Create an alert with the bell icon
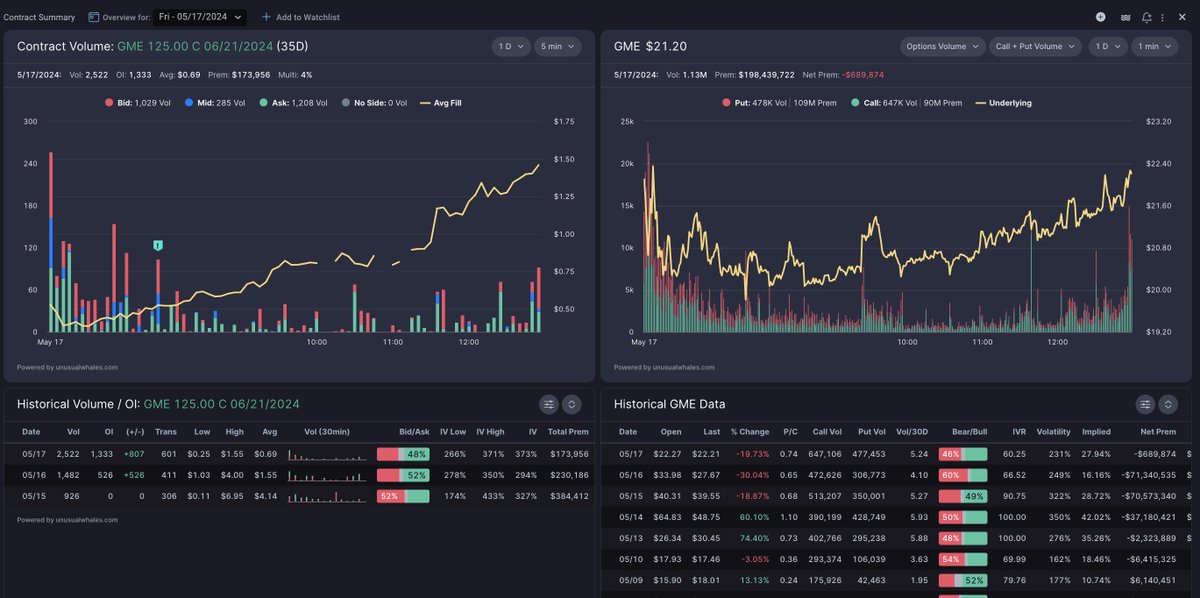The image size is (1200, 598). pos(1147,17)
